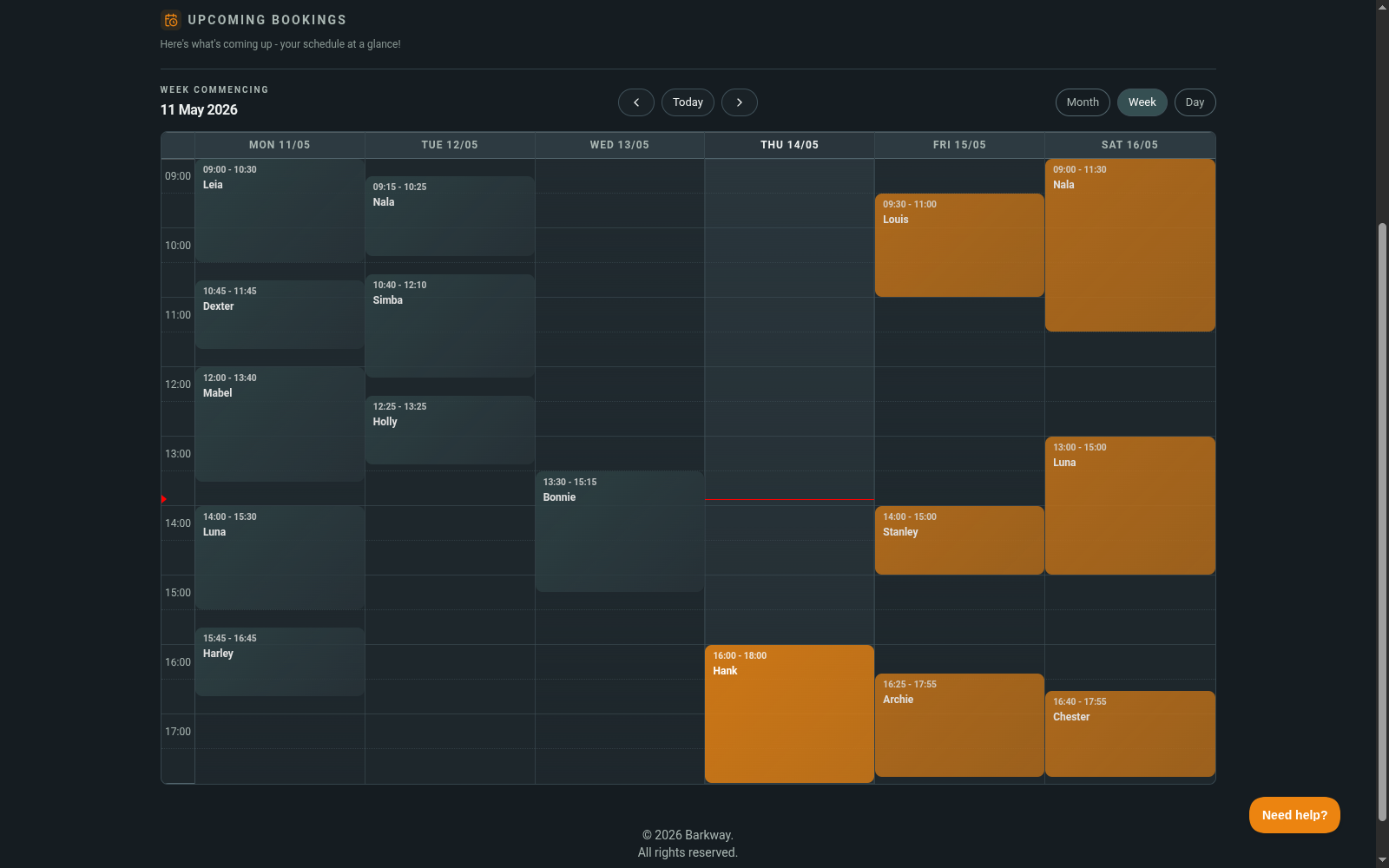
Task: Open Harley's 15:45 - 16:45 booking
Action: click(280, 661)
